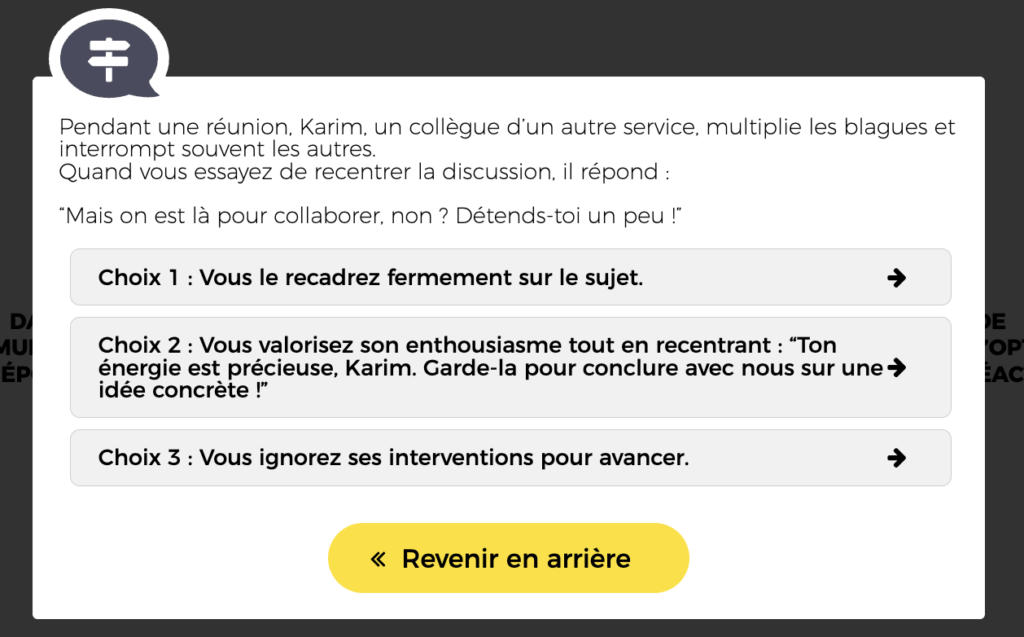The width and height of the screenshot is (1024, 637).
Task: Click the dark overlay above the dialog
Action: 600,35
